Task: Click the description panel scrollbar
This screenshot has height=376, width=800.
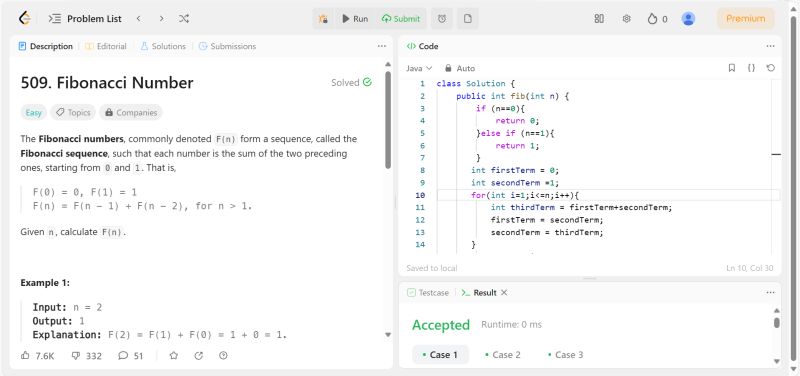Action: (x=388, y=120)
